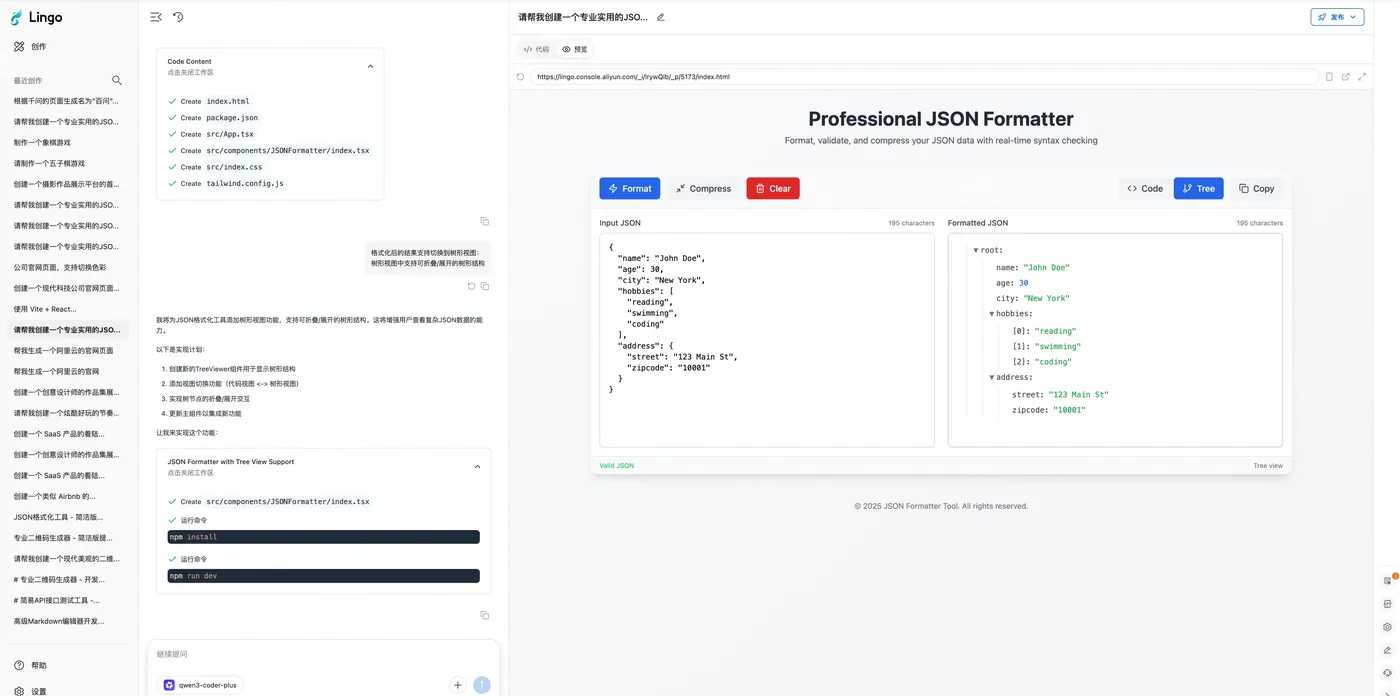Send the message with the arrow button
Screen dimensions: 1400x696
pos(482,685)
